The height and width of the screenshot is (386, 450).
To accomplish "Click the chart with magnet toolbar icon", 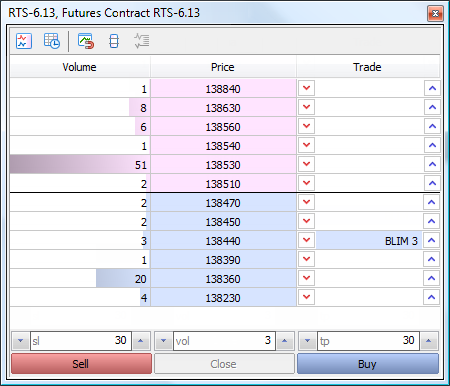I will point(86,41).
